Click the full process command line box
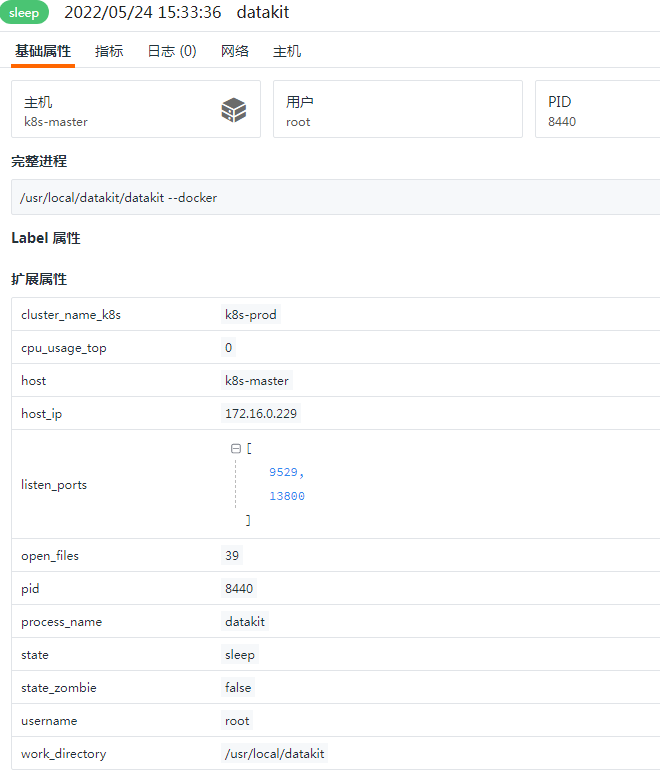The width and height of the screenshot is (660, 773). tap(336, 197)
